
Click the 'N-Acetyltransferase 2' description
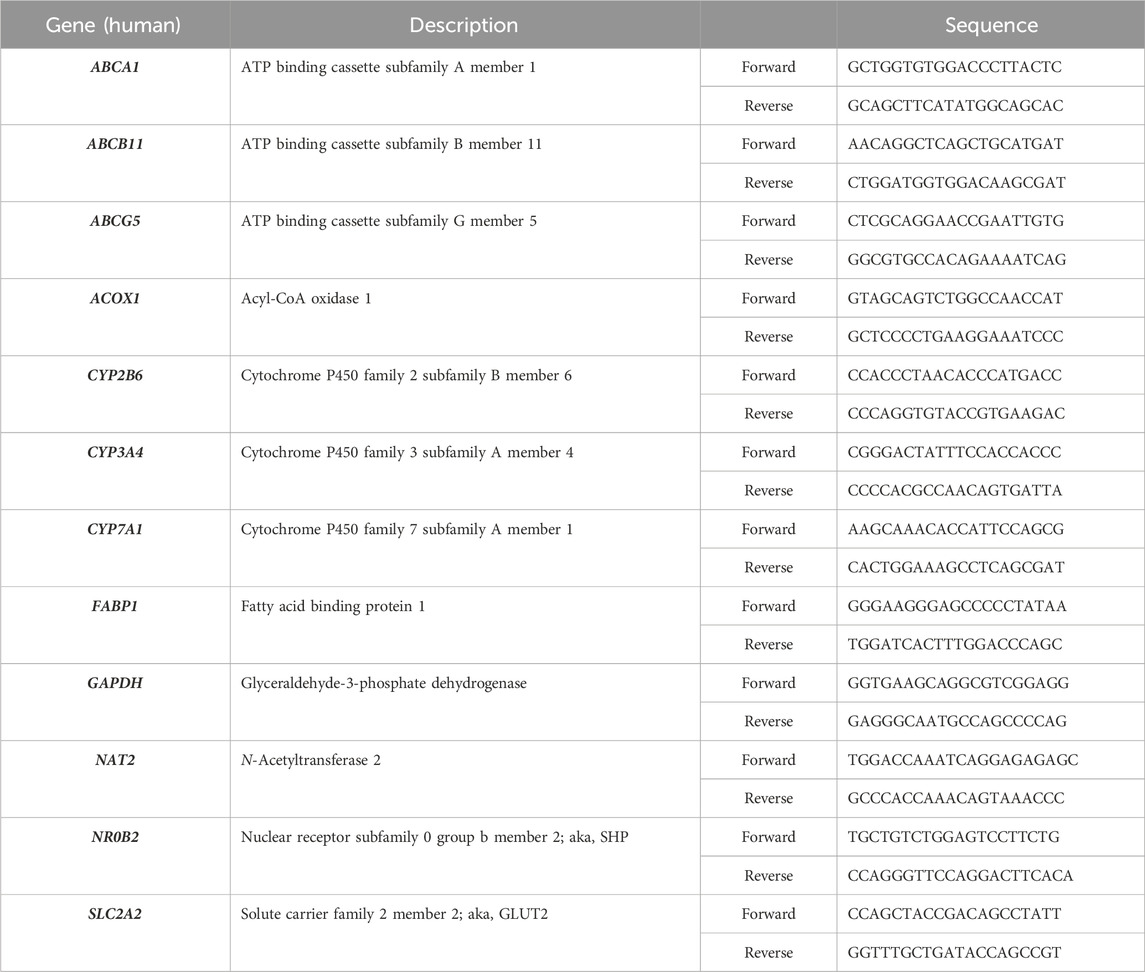[311, 760]
